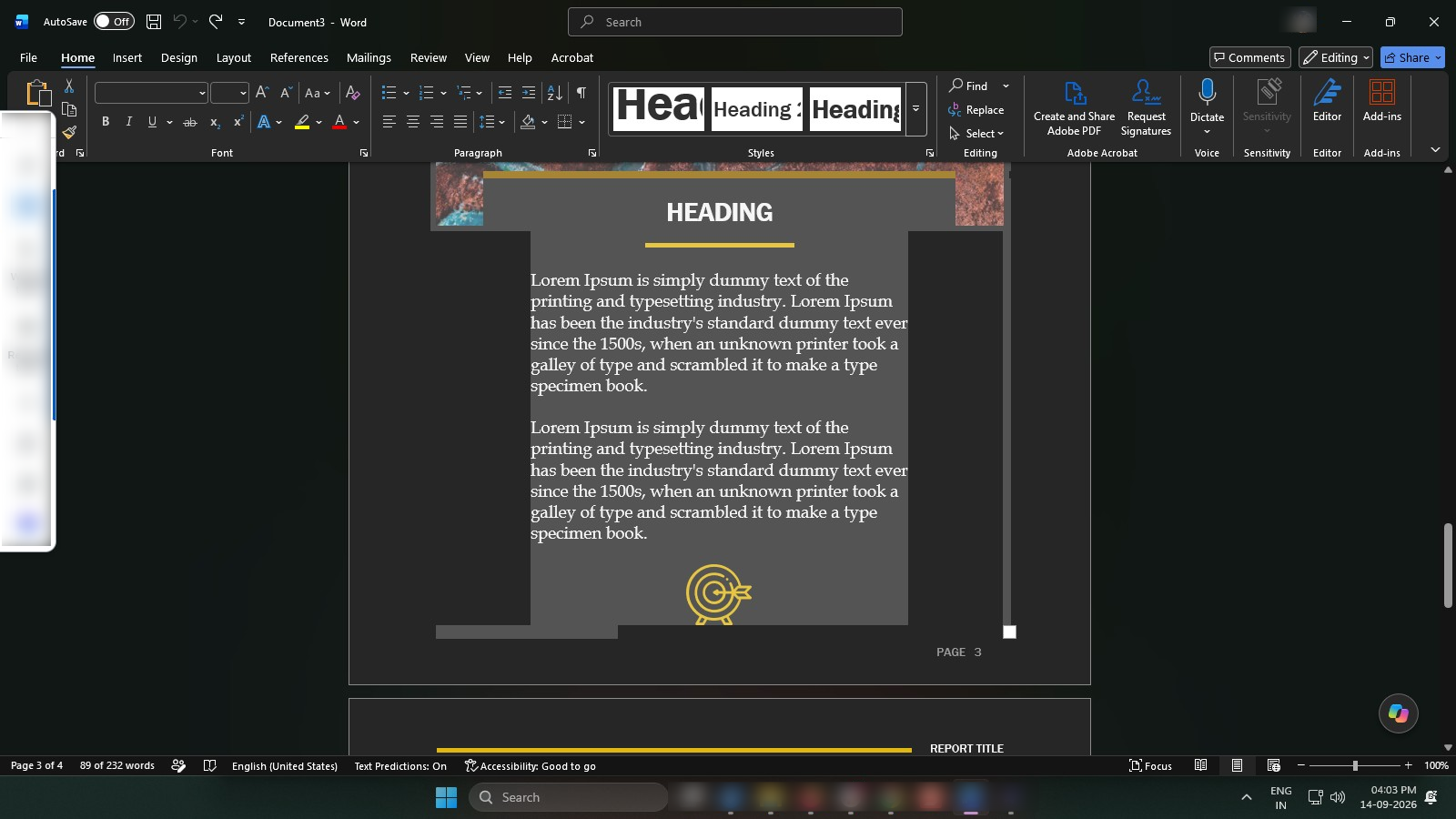Open the Insert ribbon tab
This screenshot has height=819, width=1456.
127,57
